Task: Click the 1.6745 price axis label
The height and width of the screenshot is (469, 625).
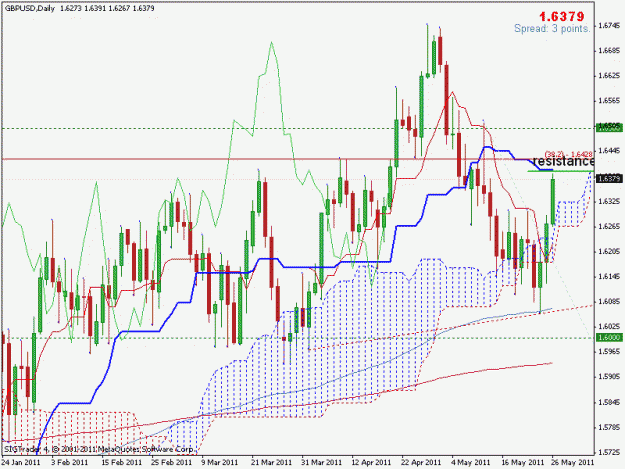Action: tap(609, 26)
